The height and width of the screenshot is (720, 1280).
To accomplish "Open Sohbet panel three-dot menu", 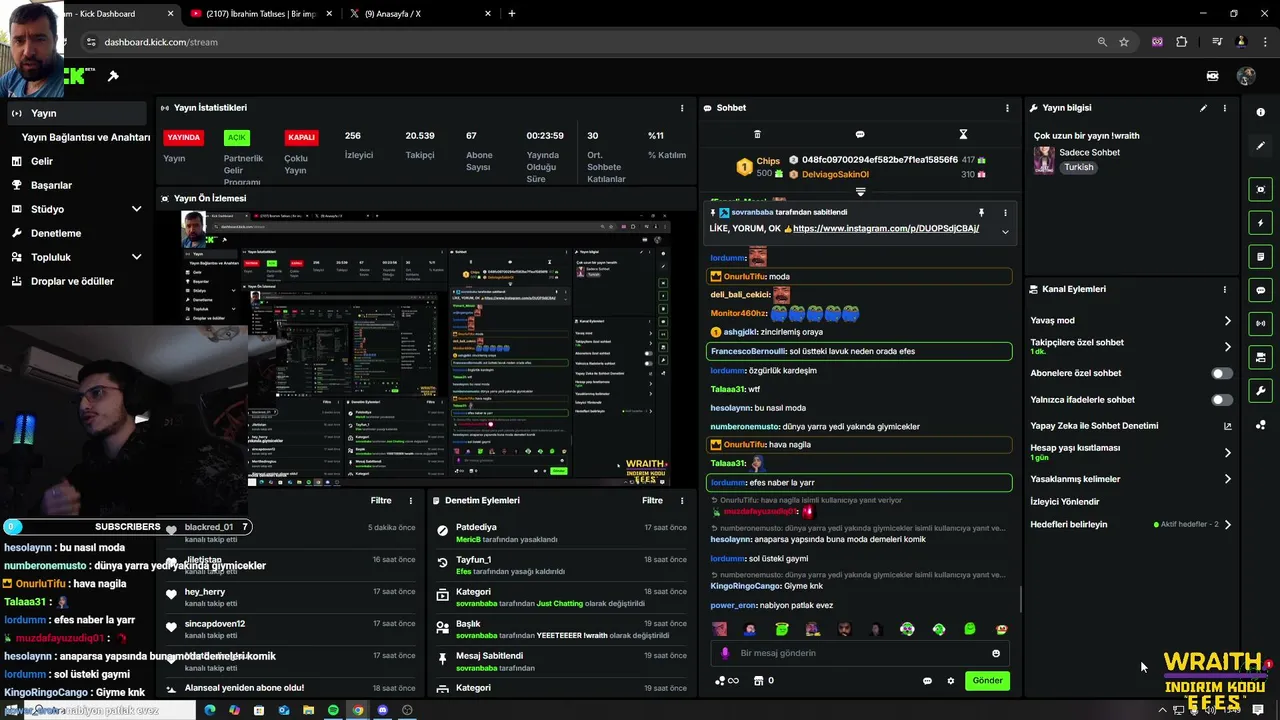I will (1007, 108).
